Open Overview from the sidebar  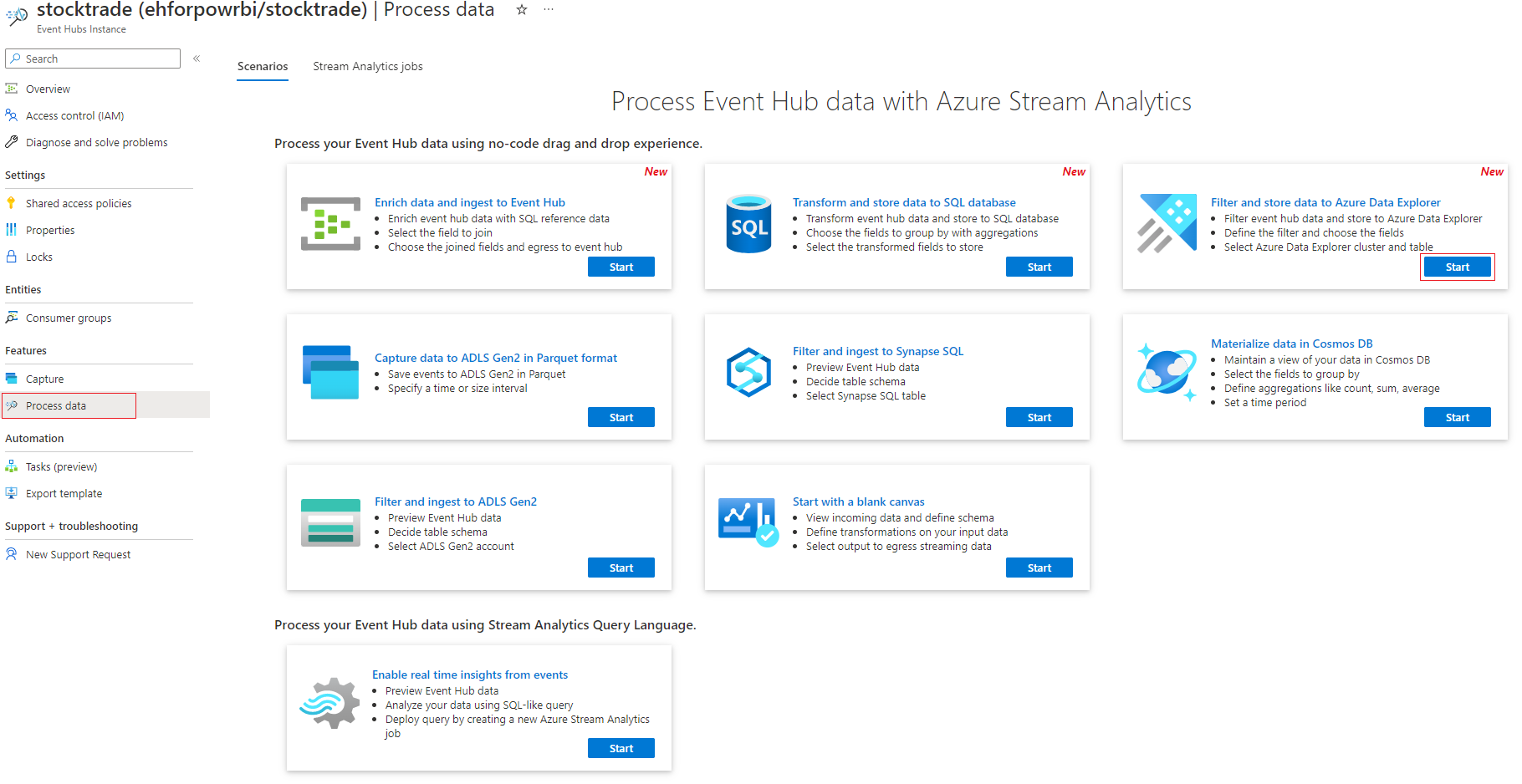pos(49,89)
